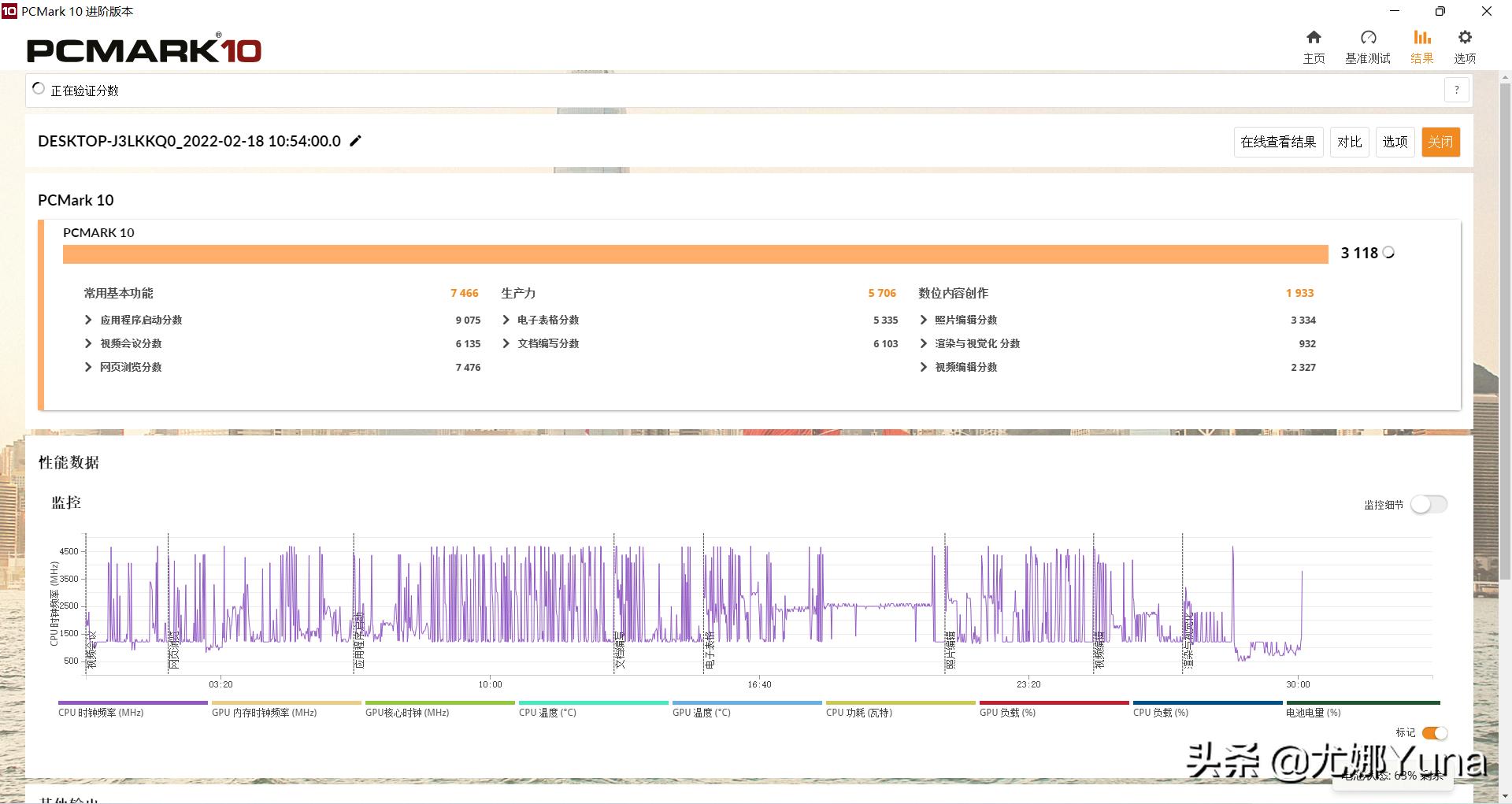The height and width of the screenshot is (804, 1512).
Task: Click the question mark help icon
Action: pos(1456,90)
